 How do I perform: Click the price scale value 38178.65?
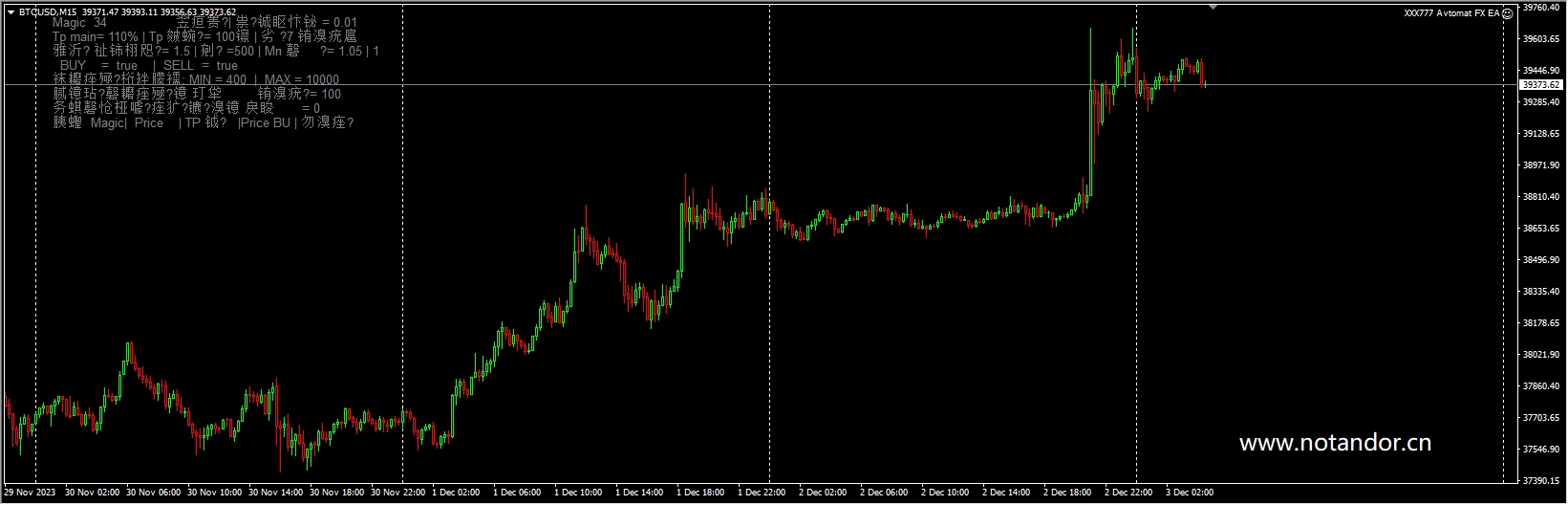[x=1541, y=323]
